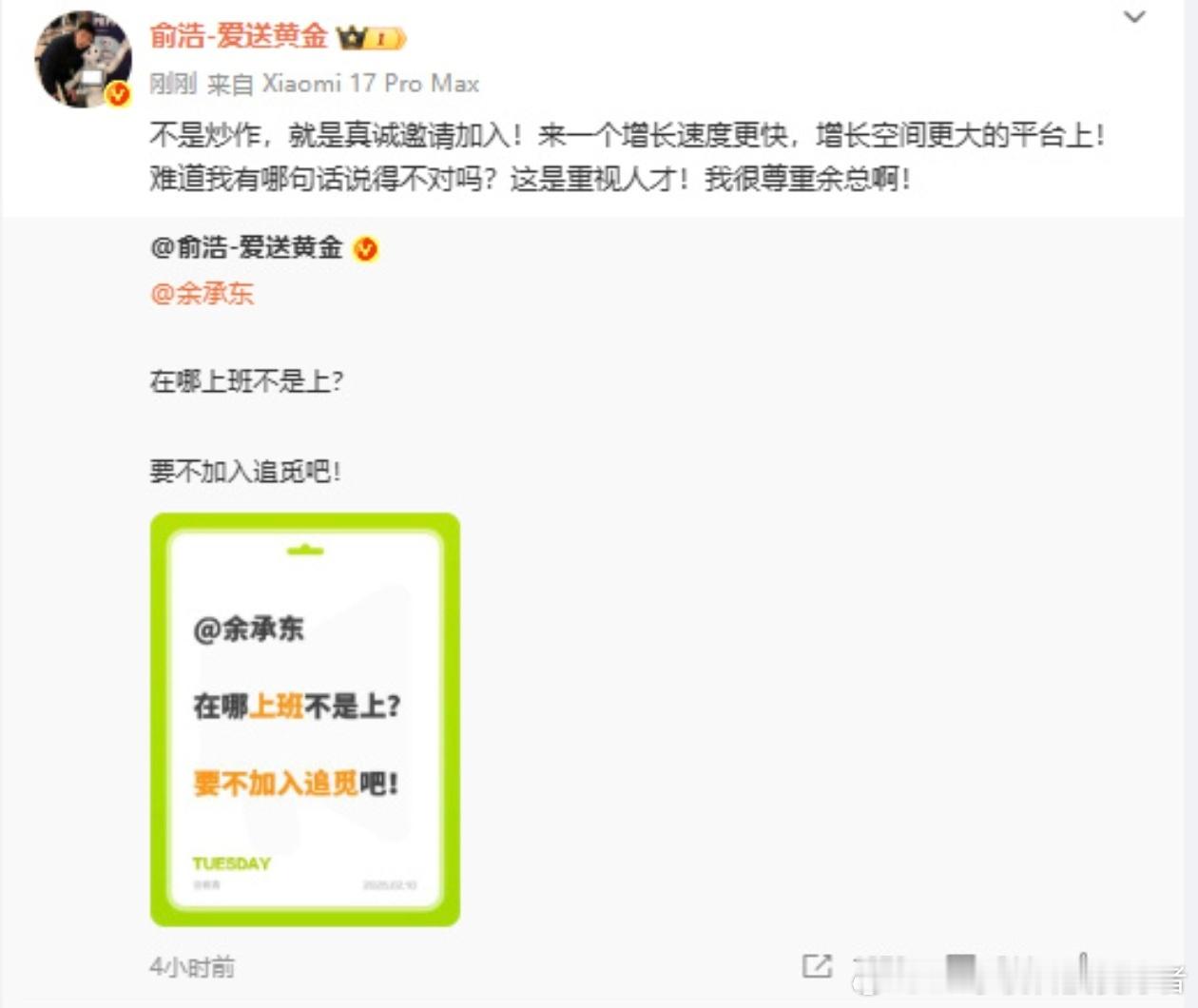Click TUESDAY label inside the poster image
This screenshot has width=1198, height=1008.
(232, 863)
